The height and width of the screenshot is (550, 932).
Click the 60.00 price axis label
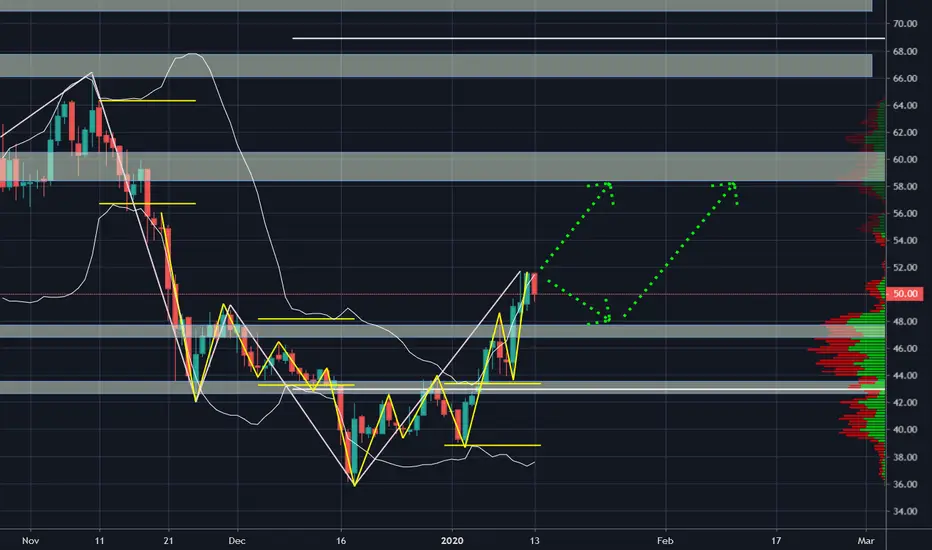905,159
